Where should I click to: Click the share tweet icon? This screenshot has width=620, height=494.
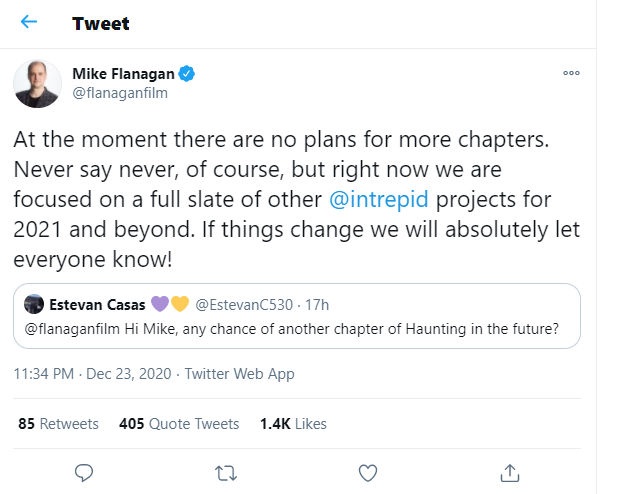(508, 472)
